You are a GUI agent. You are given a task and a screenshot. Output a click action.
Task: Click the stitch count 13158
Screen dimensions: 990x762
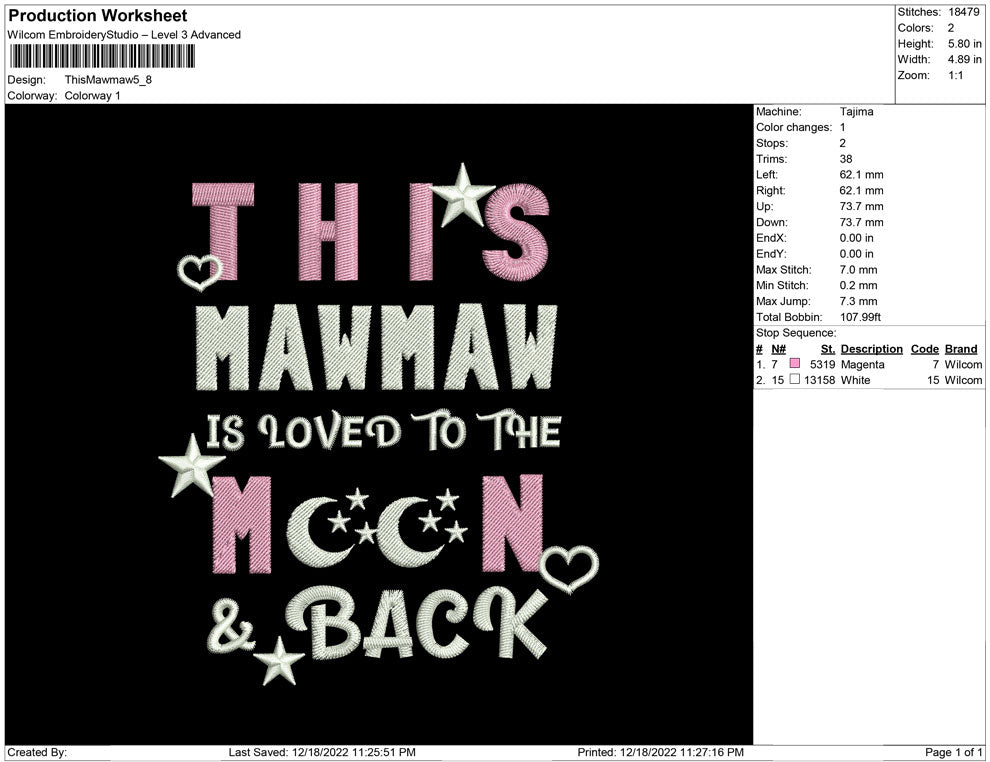point(820,380)
